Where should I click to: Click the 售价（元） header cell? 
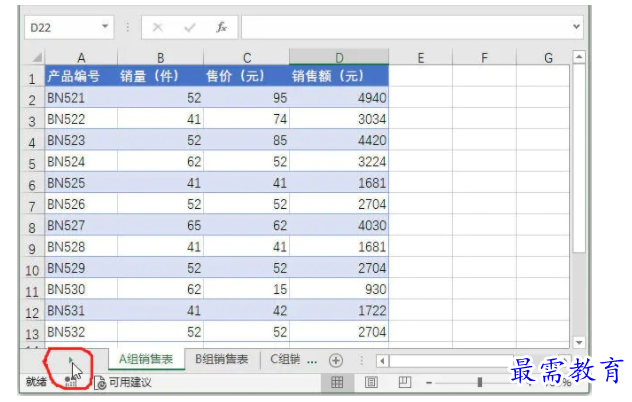(247, 76)
